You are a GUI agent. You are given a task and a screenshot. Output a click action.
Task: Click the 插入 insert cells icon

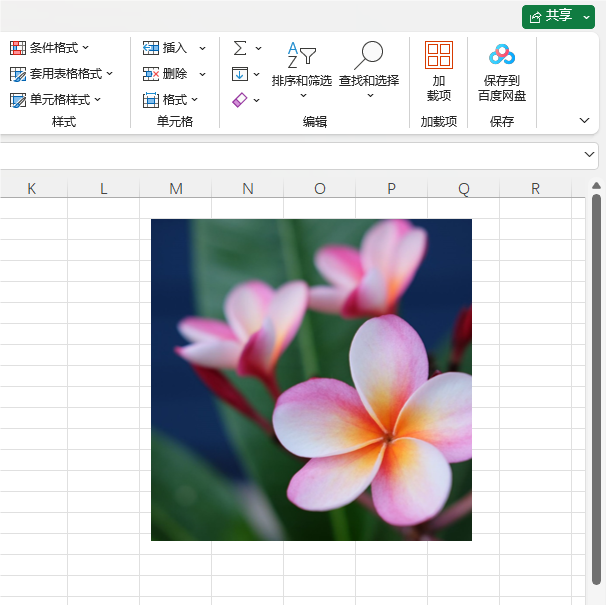tap(151, 48)
